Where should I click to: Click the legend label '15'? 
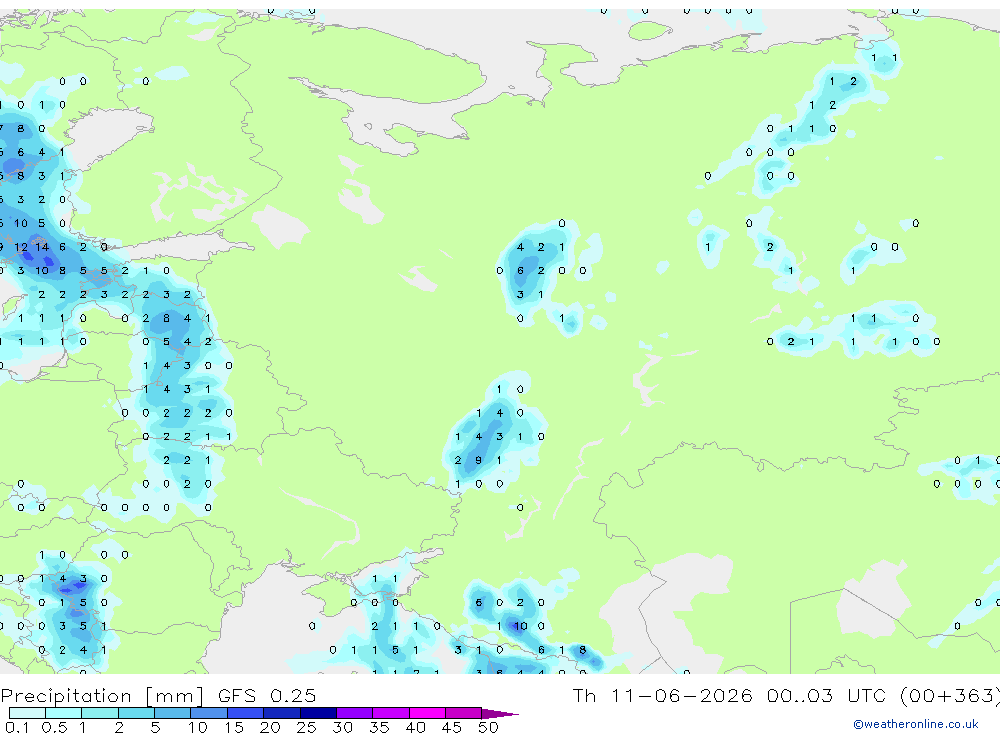click(x=233, y=727)
